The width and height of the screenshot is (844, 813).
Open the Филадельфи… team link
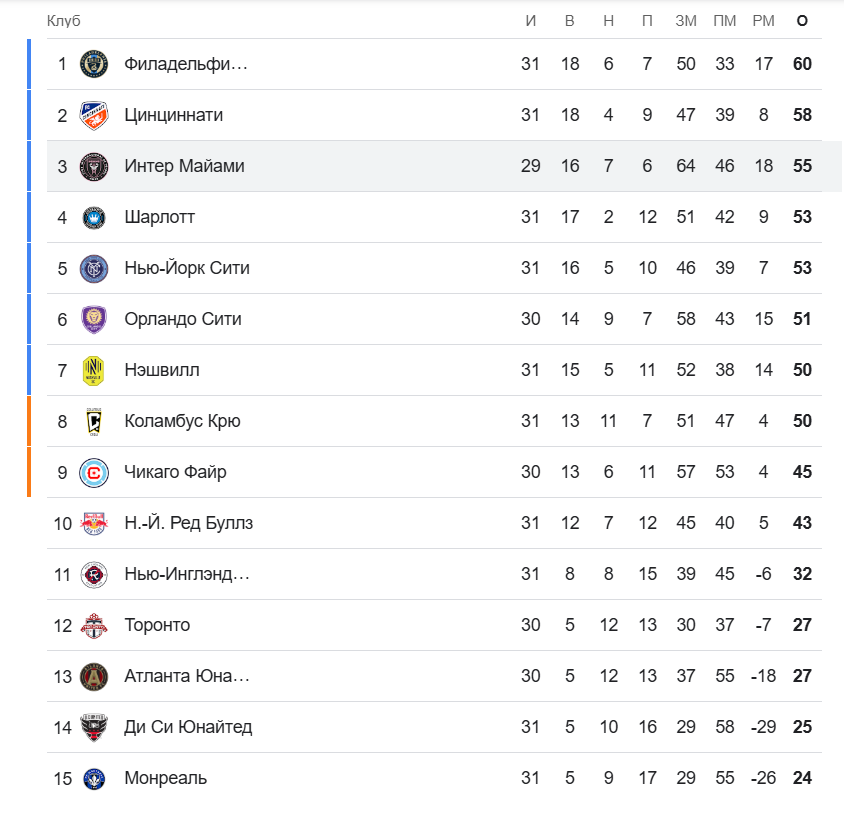click(186, 64)
